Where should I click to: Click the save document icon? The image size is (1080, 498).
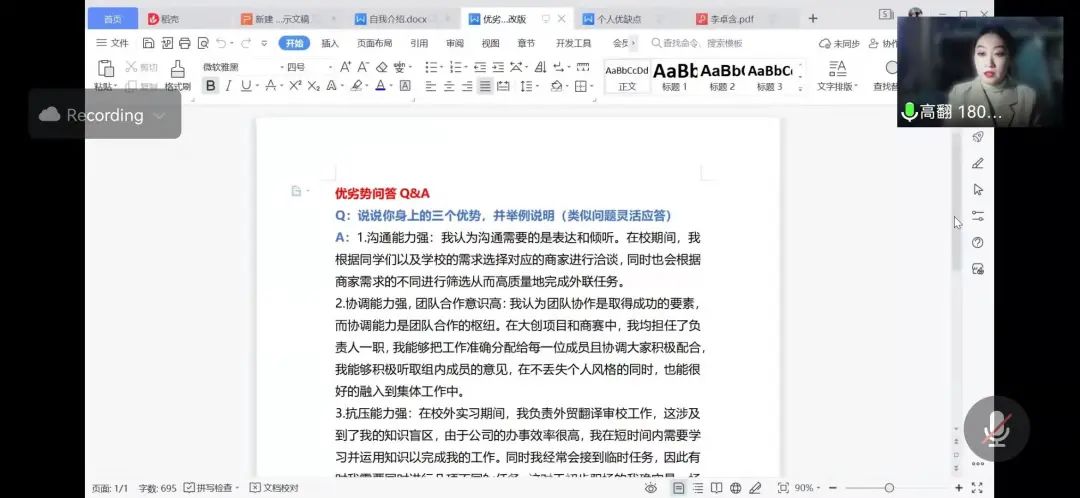tap(149, 43)
